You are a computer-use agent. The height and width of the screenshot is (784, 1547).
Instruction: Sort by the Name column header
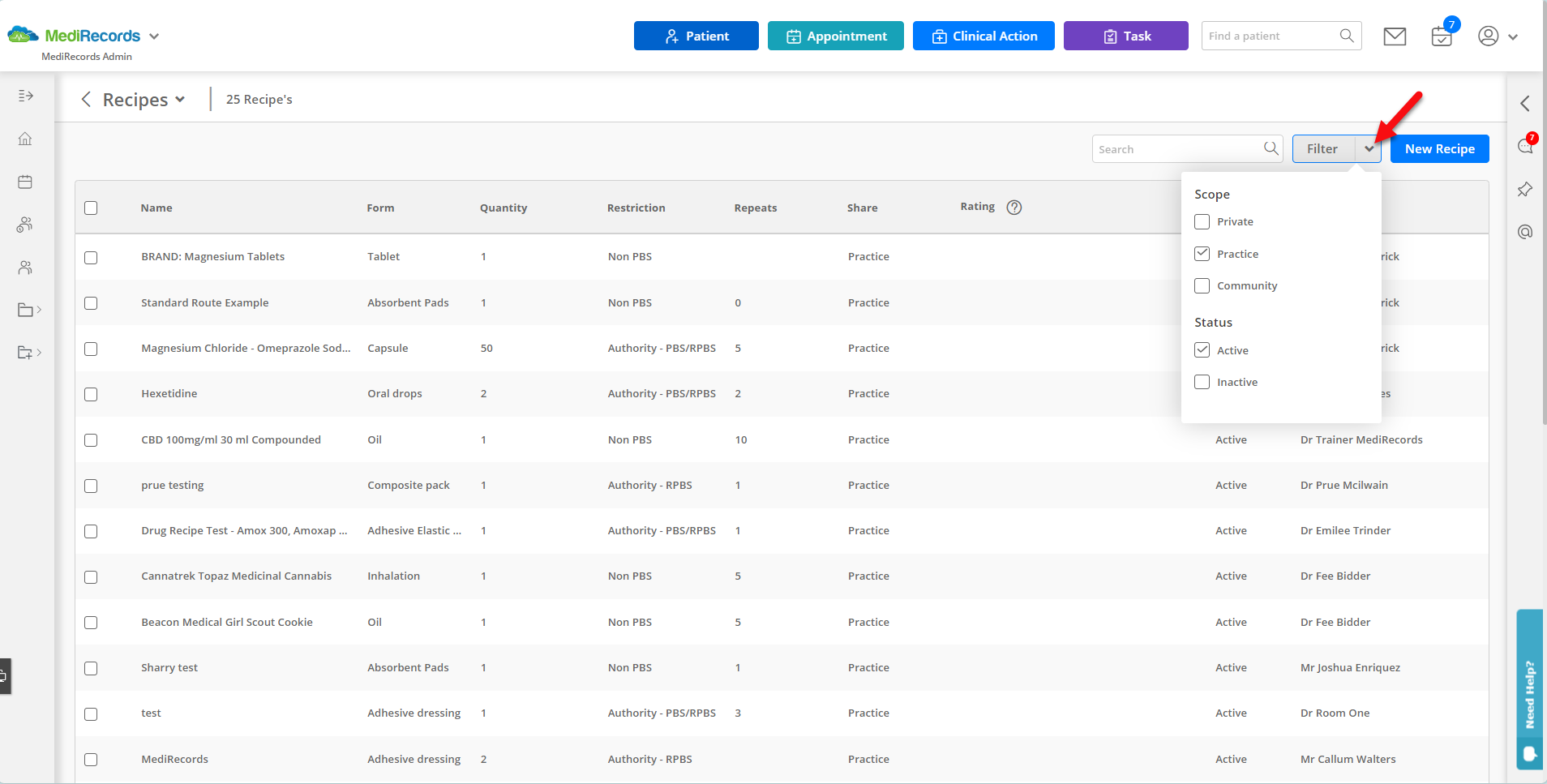(x=156, y=208)
